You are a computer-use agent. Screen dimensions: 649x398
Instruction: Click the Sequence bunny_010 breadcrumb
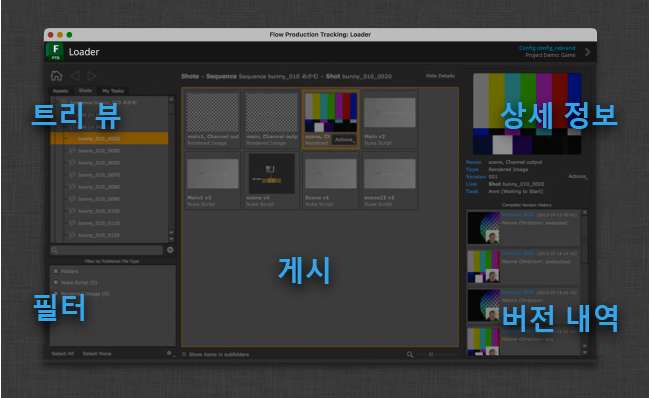[x=262, y=76]
